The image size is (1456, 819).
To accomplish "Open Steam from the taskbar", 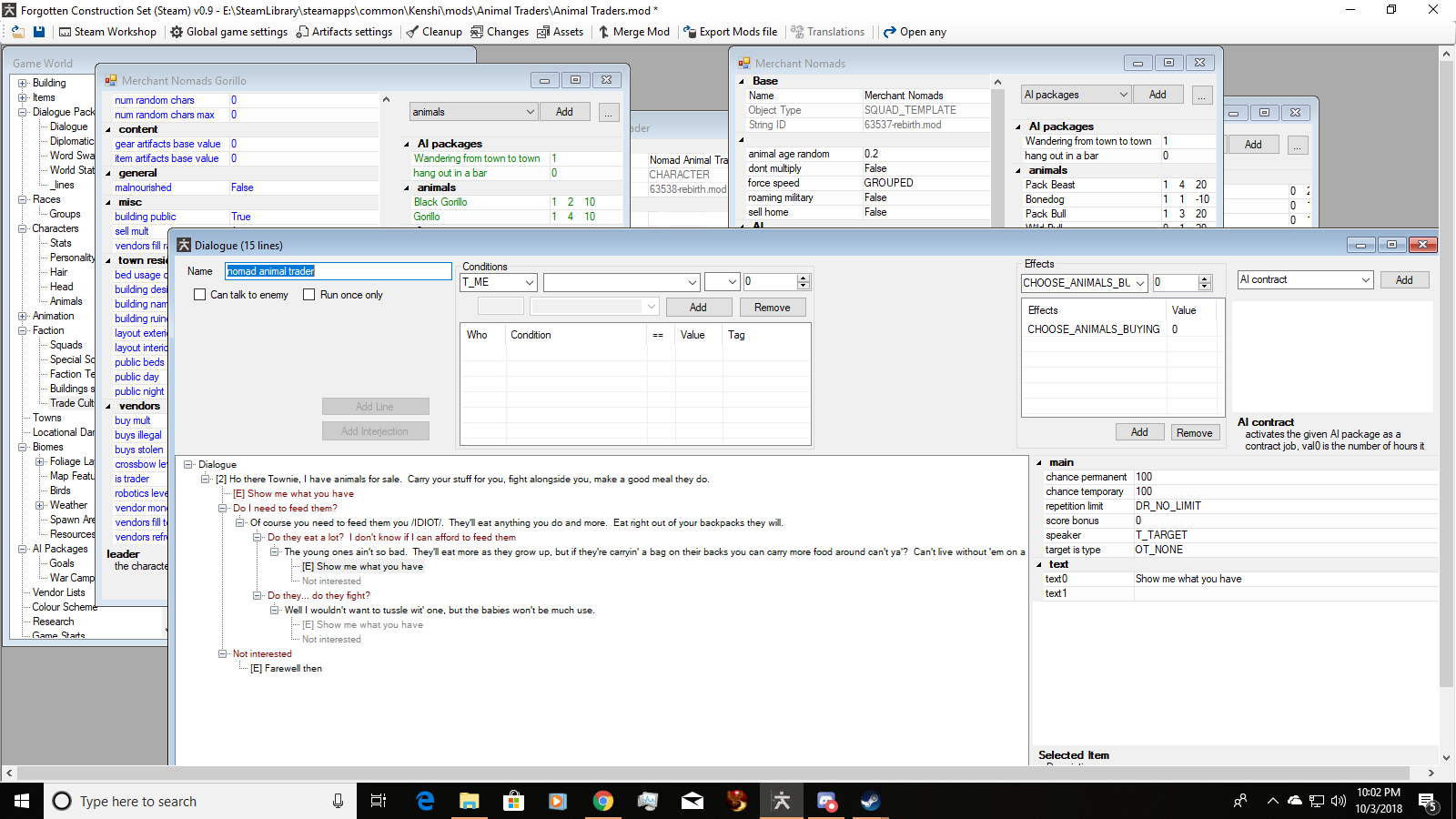I will click(871, 801).
